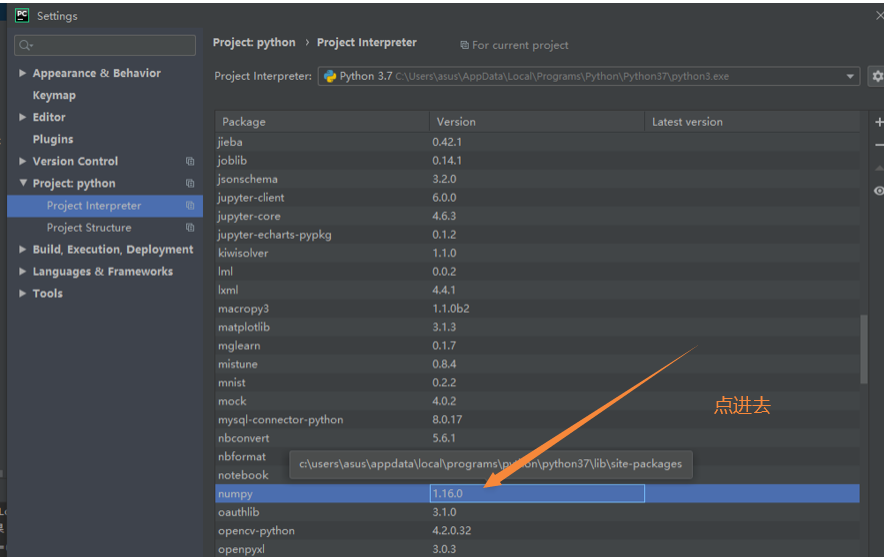Viewport: 884px width, 557px height.
Task: Select the lxml package row
Action: pyautogui.click(x=537, y=290)
